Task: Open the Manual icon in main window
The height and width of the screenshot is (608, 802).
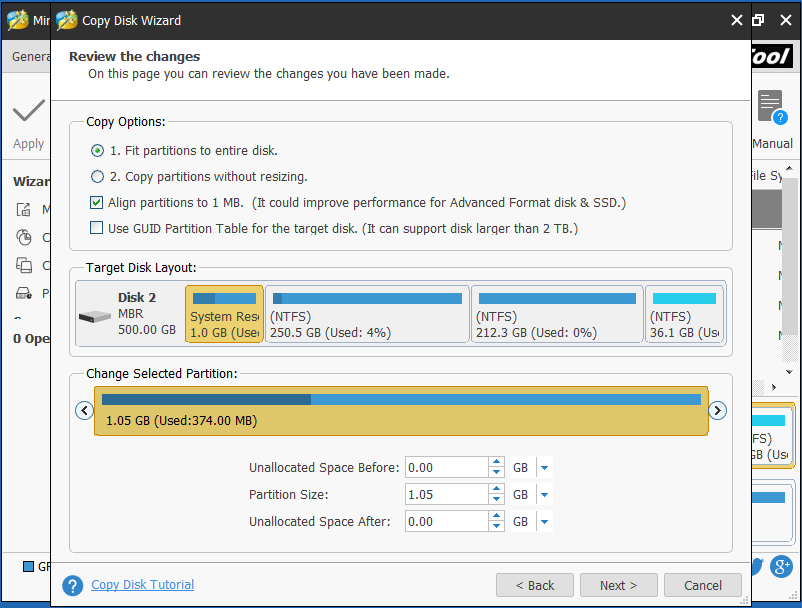Action: (772, 107)
